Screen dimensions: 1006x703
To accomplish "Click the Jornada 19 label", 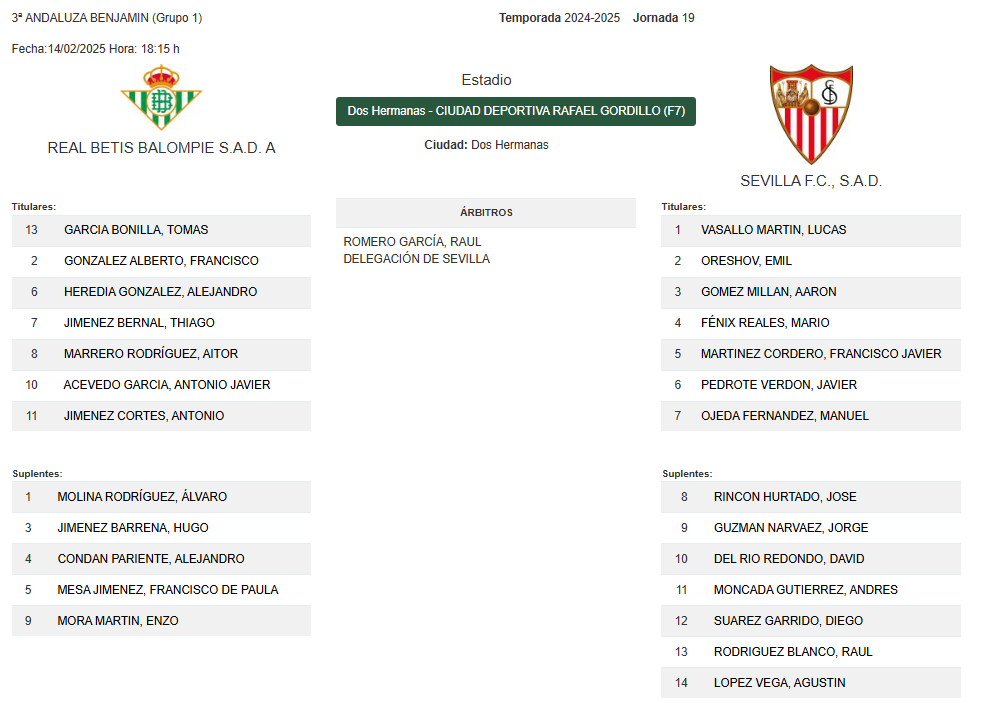I will pyautogui.click(x=663, y=18).
